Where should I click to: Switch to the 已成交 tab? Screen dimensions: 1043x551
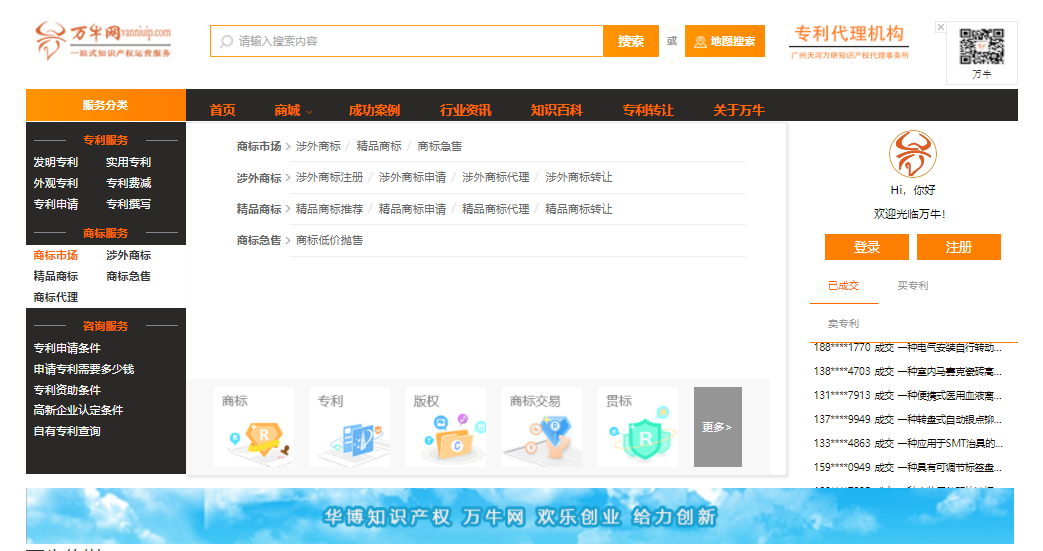coord(843,285)
